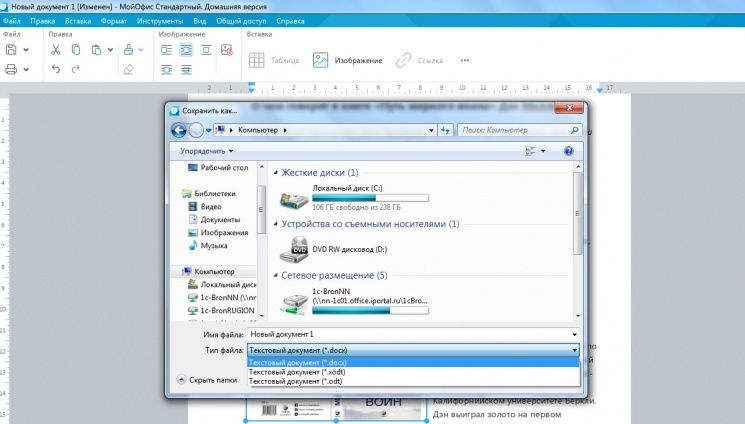Screen dimensions: 745x424
Task: Click the Clear formatting eraser icon
Action: click(x=128, y=69)
